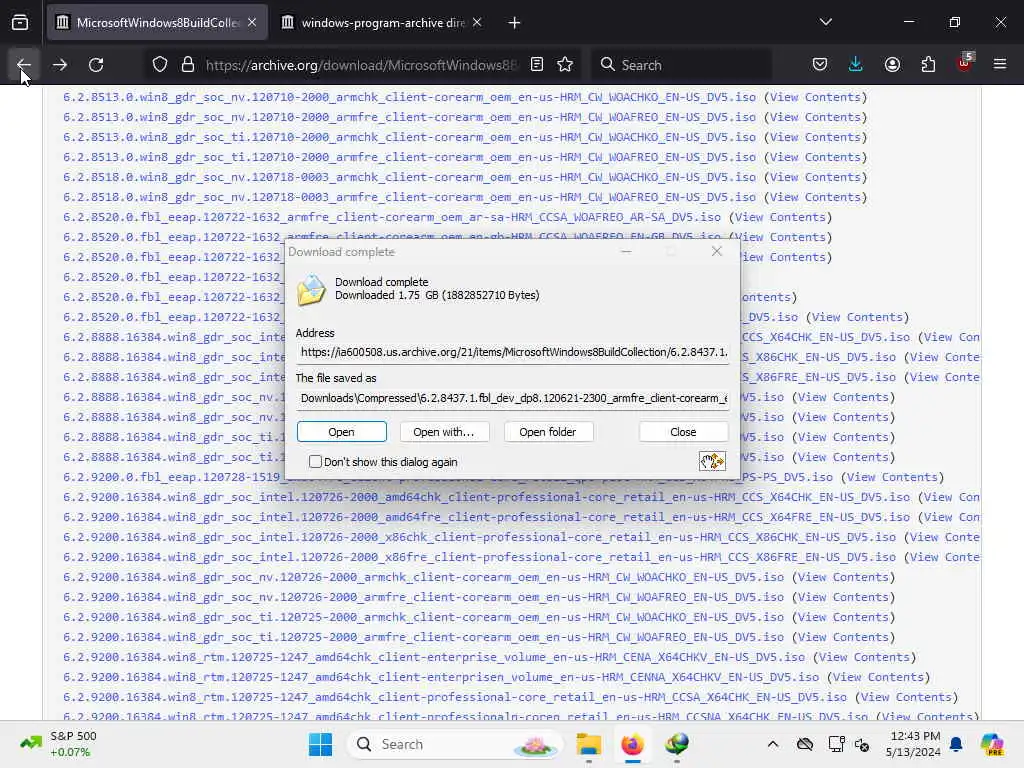Go forward with the forward arrow
The image size is (1024, 768).
60,65
